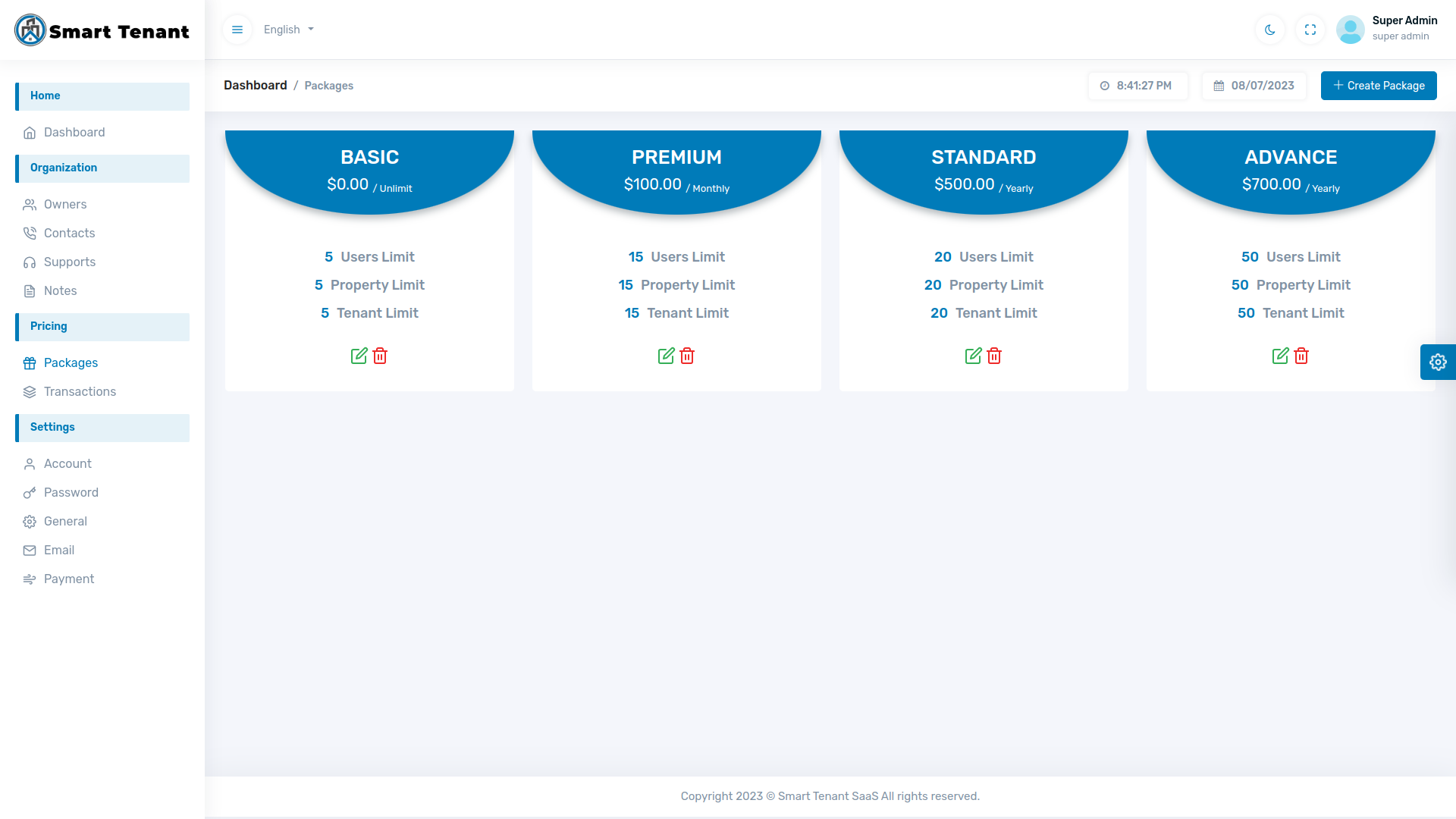The width and height of the screenshot is (1456, 819).
Task: Edit the STANDARD package
Action: (973, 356)
